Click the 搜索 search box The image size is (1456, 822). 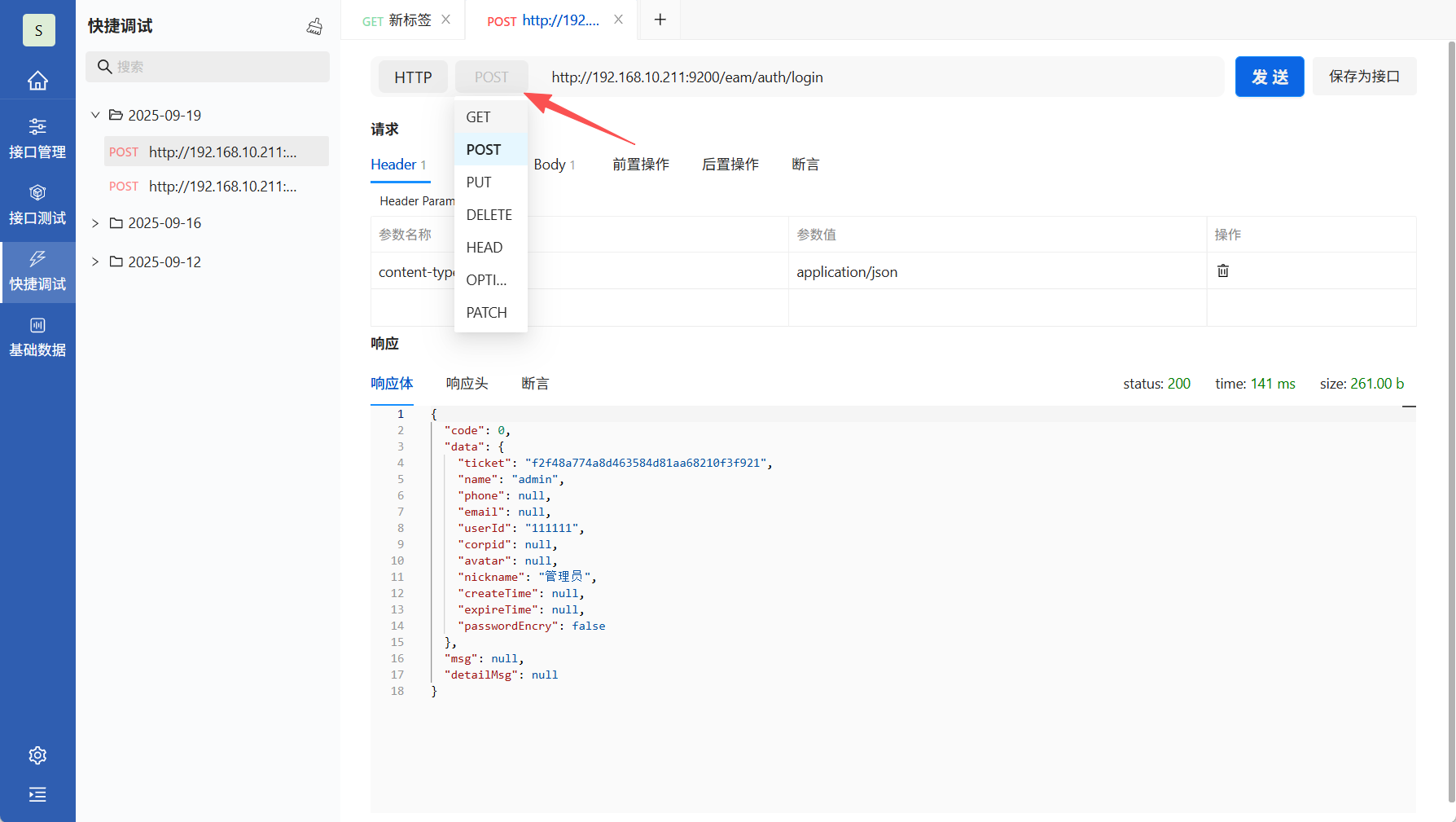pyautogui.click(x=208, y=67)
